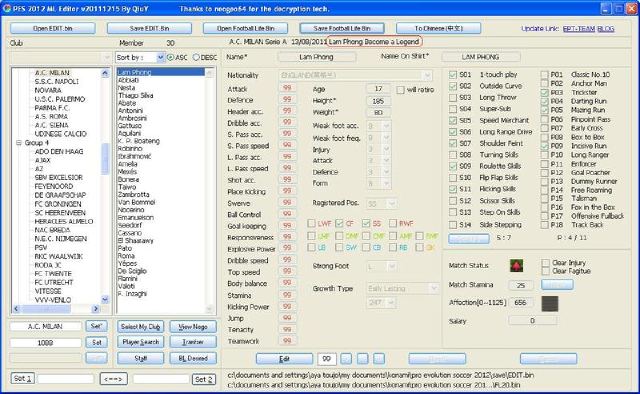Click the red Match Status arrow icon

(x=517, y=265)
